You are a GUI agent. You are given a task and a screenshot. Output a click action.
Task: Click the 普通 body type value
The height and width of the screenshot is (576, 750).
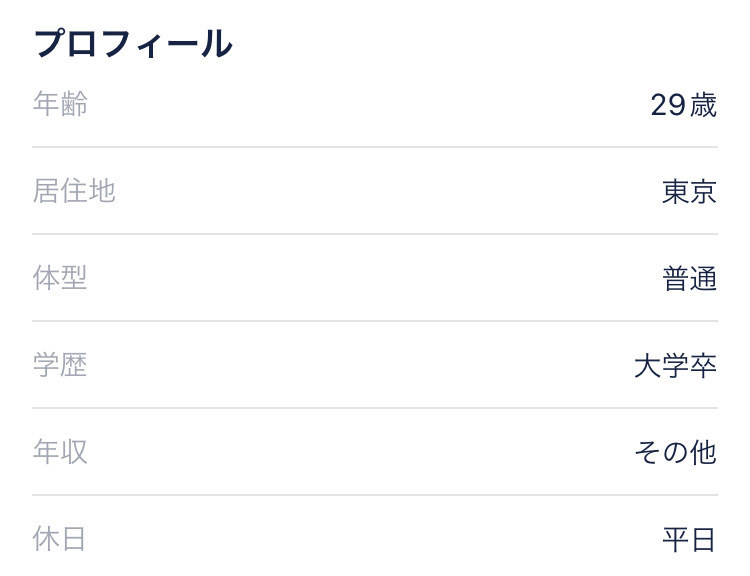[x=689, y=278]
